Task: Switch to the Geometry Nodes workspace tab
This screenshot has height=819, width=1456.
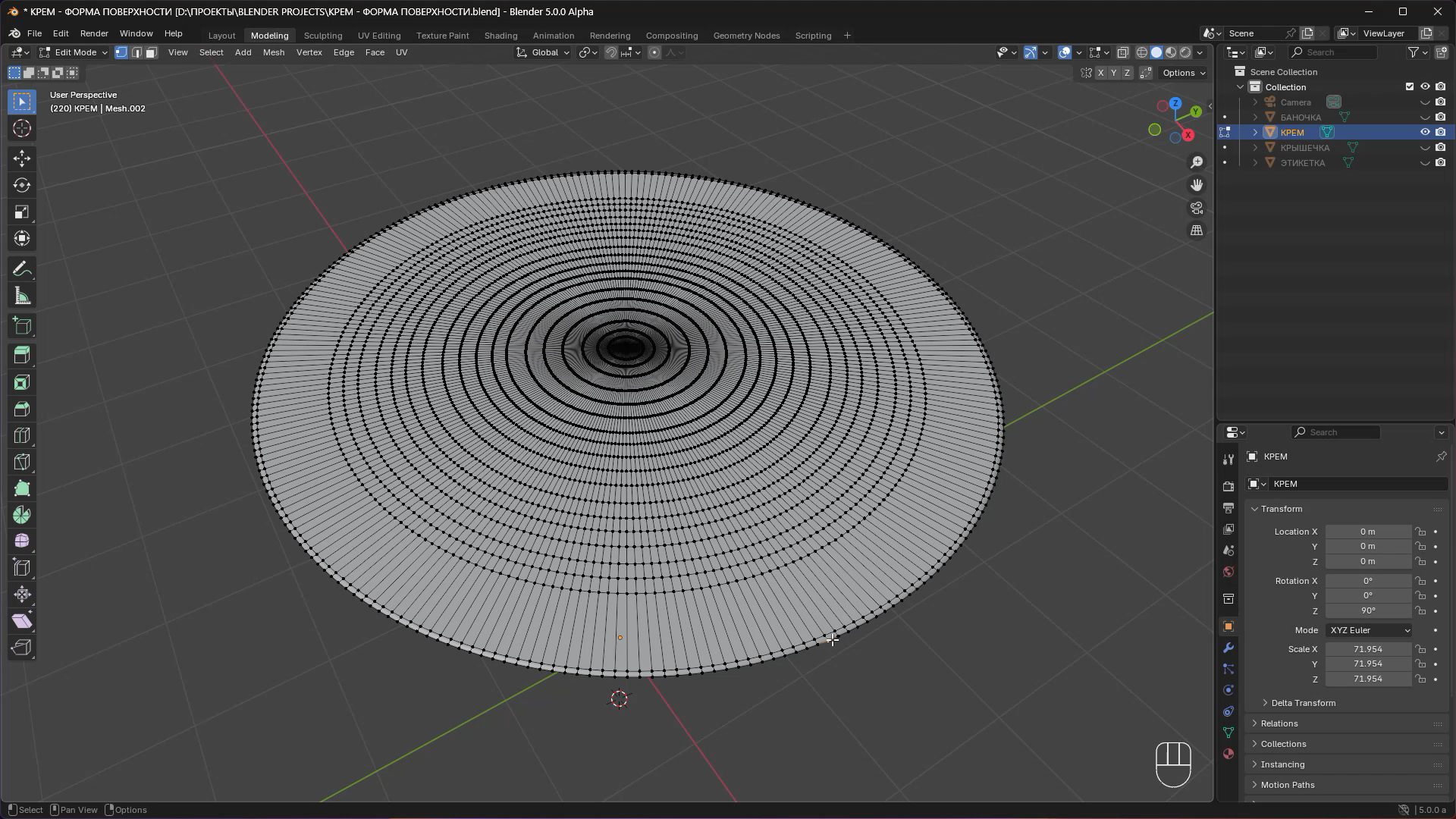Action: click(x=746, y=36)
